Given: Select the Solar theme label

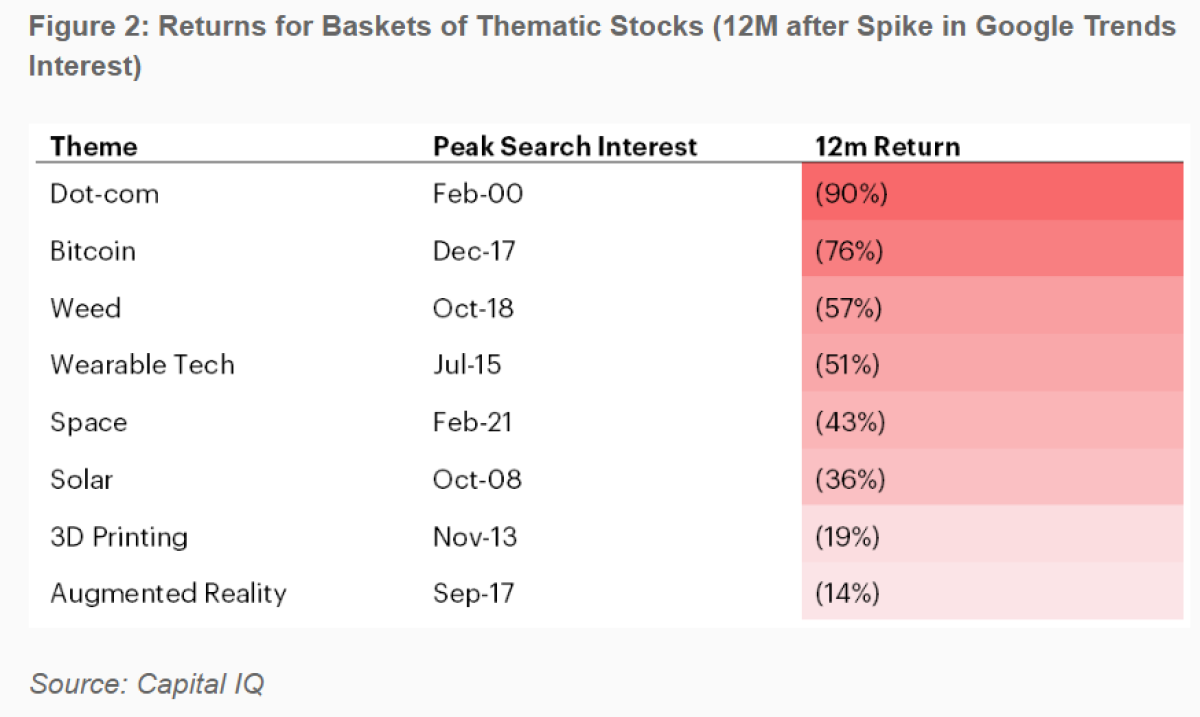Looking at the screenshot, I should click(x=81, y=479).
